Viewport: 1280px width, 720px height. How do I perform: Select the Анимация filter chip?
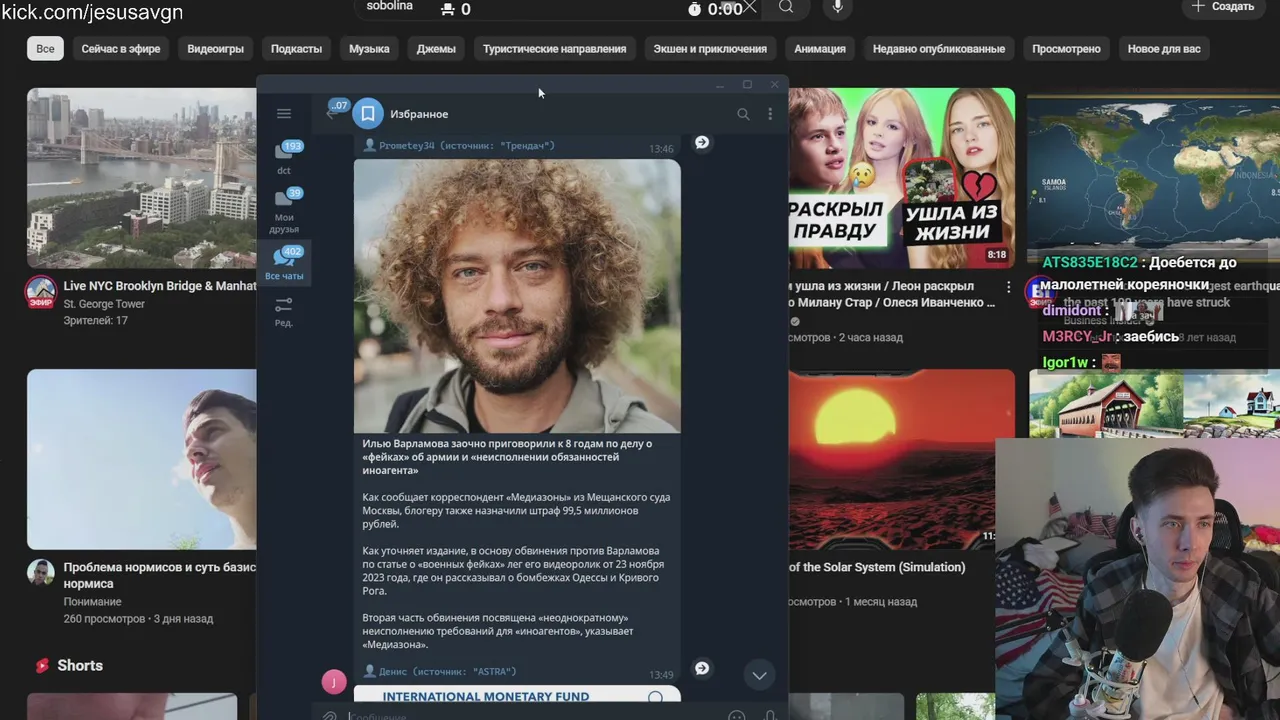pos(820,48)
